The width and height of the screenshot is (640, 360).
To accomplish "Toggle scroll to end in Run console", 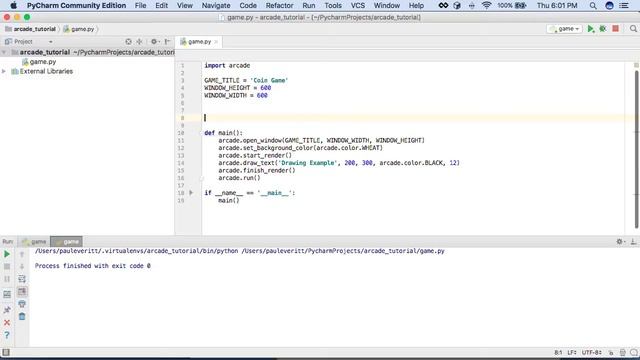I will coord(22,291).
